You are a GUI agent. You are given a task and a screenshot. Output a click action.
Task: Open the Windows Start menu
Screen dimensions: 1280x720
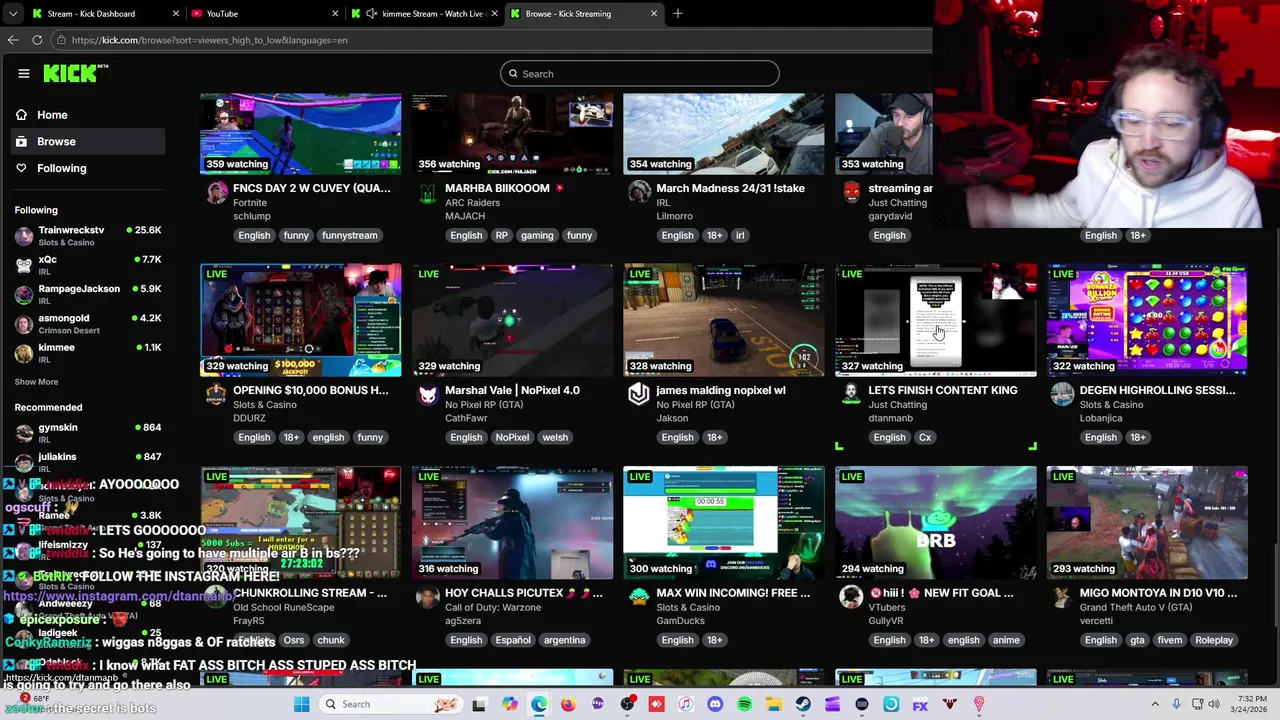click(x=301, y=704)
